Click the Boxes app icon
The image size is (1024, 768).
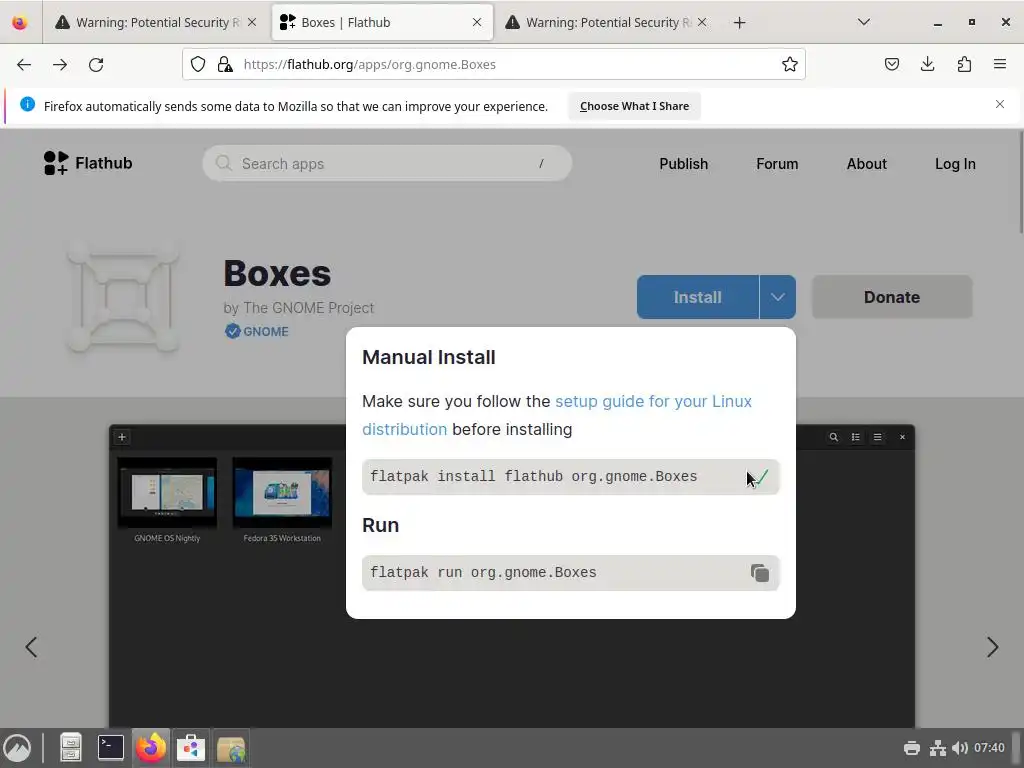pos(123,297)
